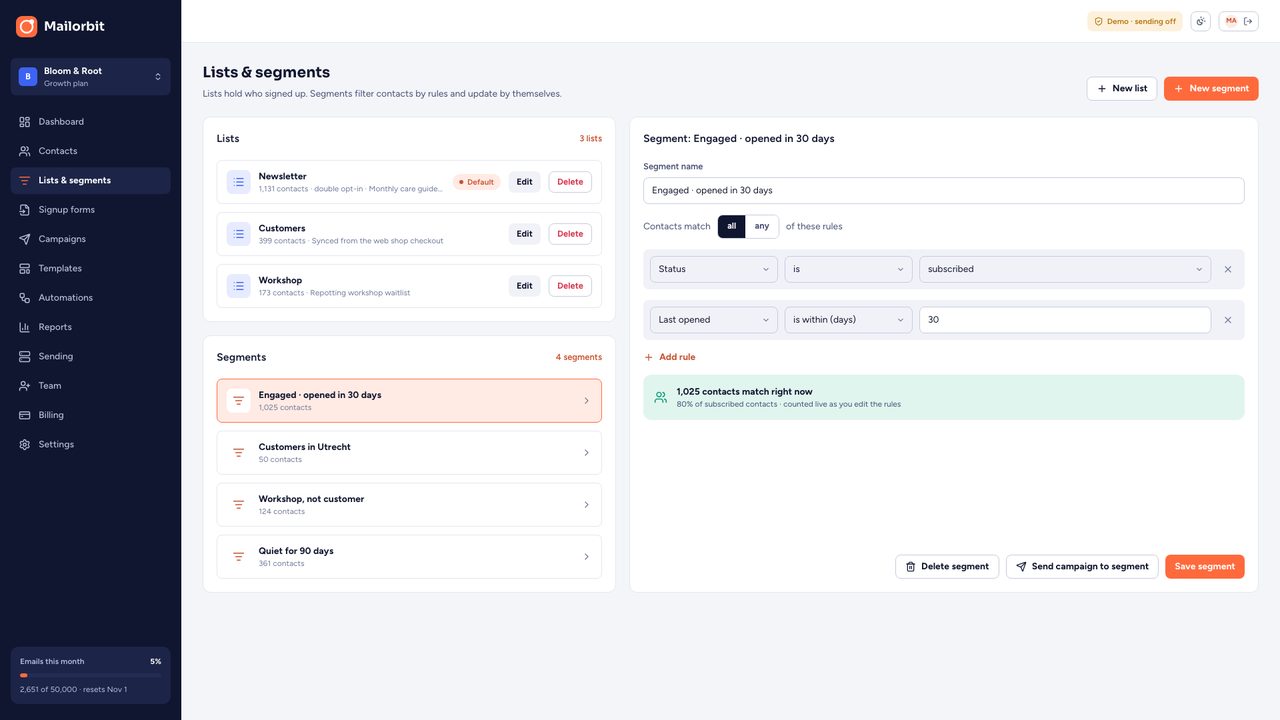This screenshot has height=720, width=1280.
Task: Open the 'subscribed' value dropdown
Action: (1065, 269)
